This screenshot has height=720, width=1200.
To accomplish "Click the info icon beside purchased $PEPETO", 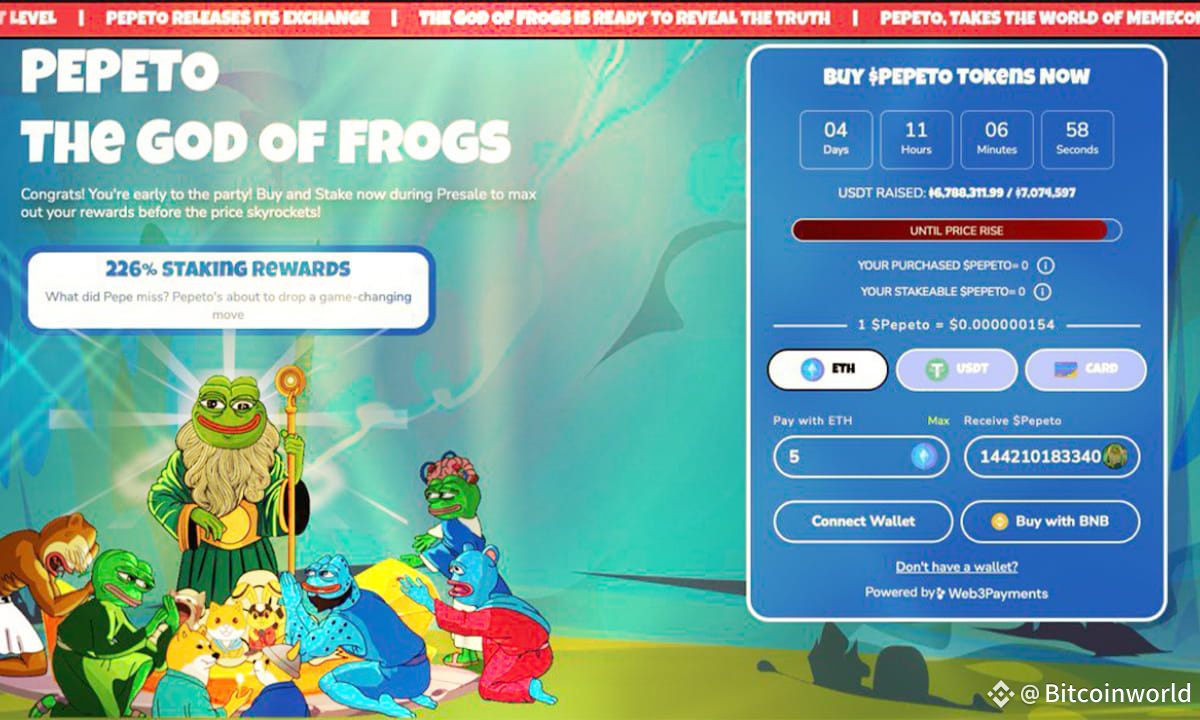I will 1045,266.
